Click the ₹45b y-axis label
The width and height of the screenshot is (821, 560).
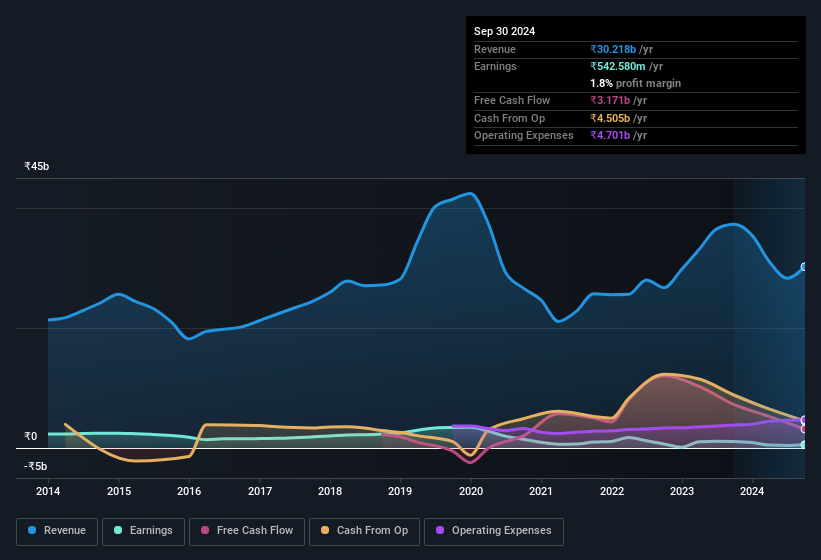37,166
